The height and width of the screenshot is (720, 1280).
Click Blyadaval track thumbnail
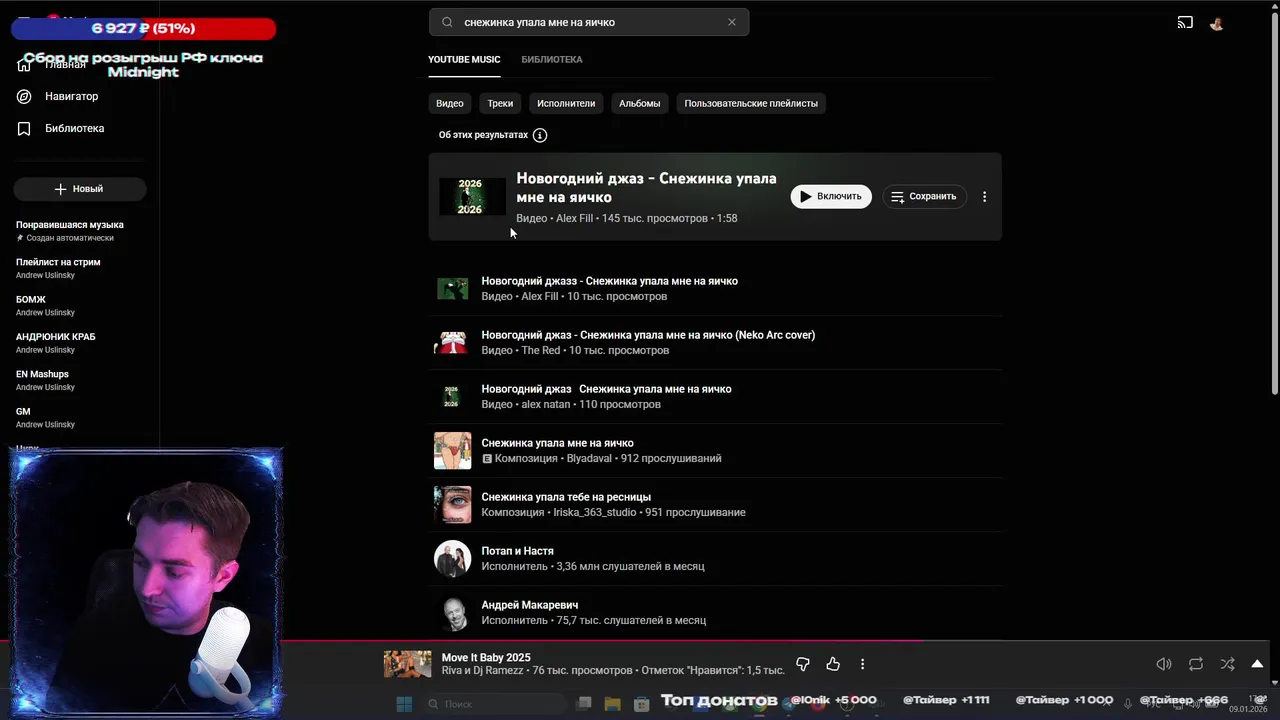452,451
